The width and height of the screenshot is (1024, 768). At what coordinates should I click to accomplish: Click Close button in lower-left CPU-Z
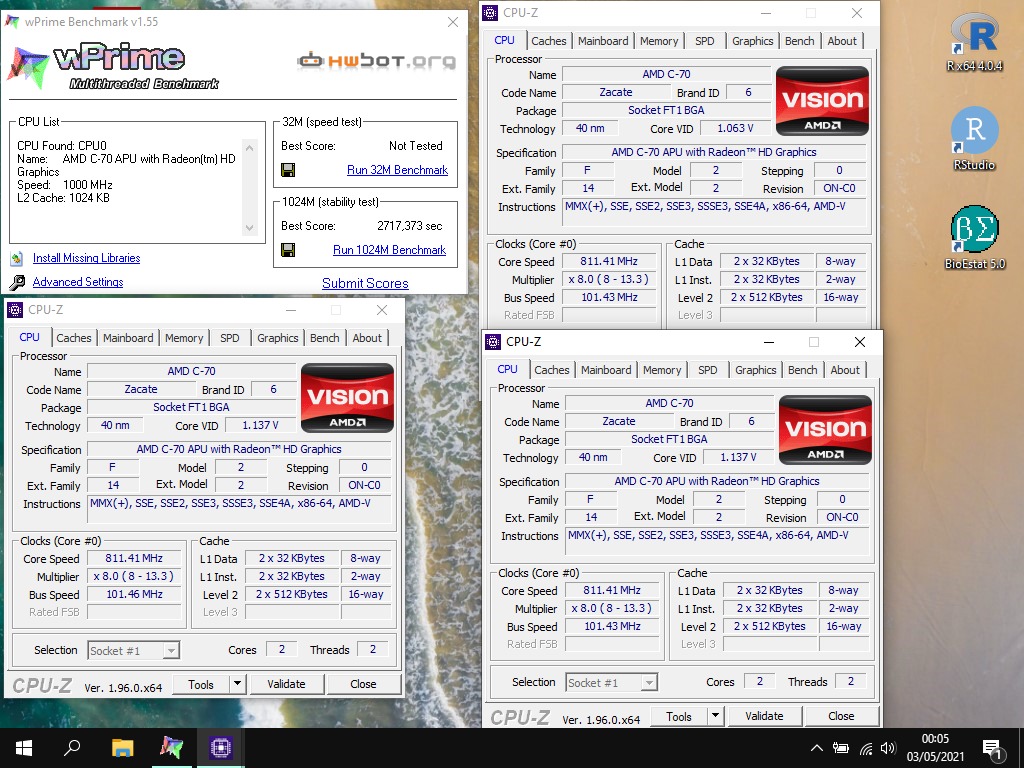(363, 684)
